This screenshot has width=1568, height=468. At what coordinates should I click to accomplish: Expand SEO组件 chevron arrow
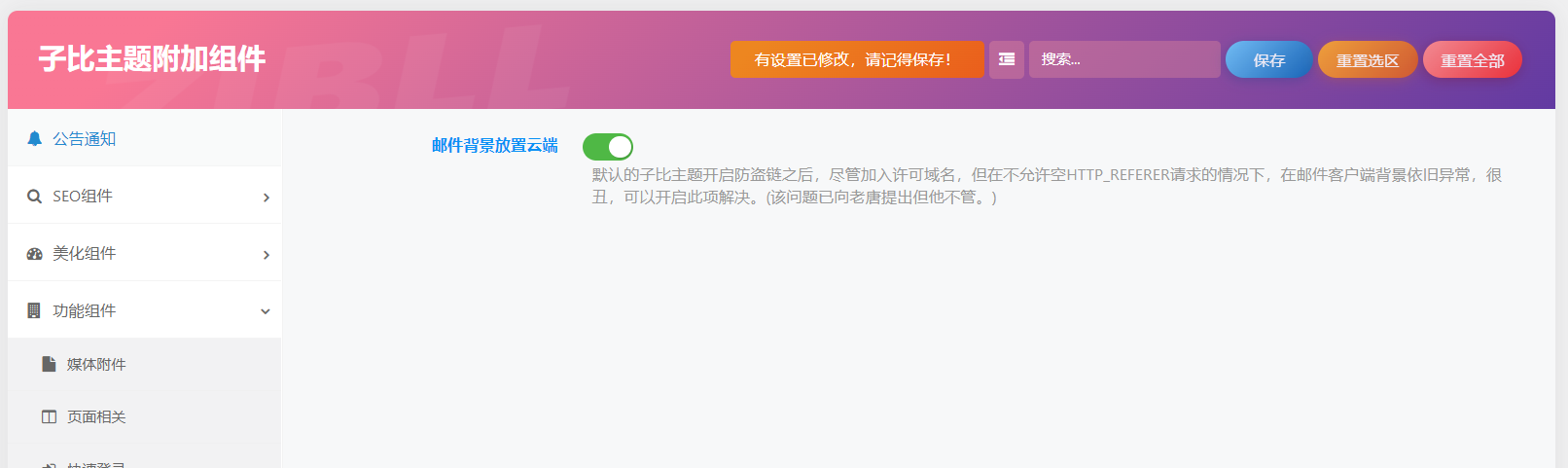[x=266, y=197]
